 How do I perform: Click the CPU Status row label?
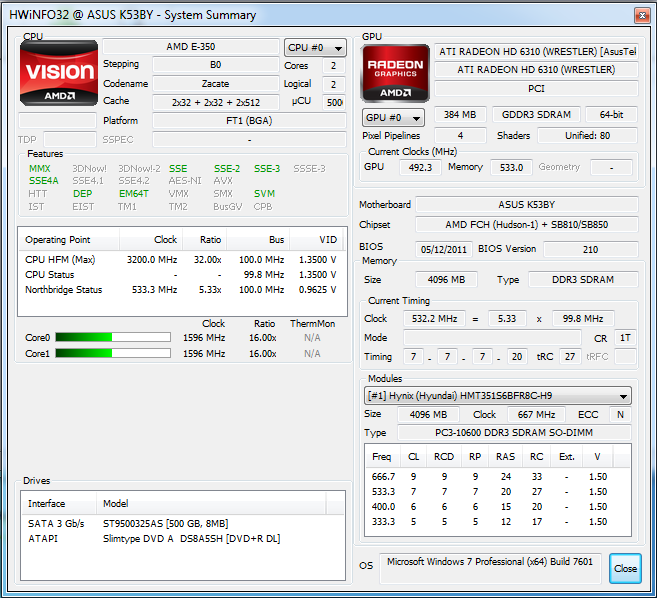pos(49,275)
